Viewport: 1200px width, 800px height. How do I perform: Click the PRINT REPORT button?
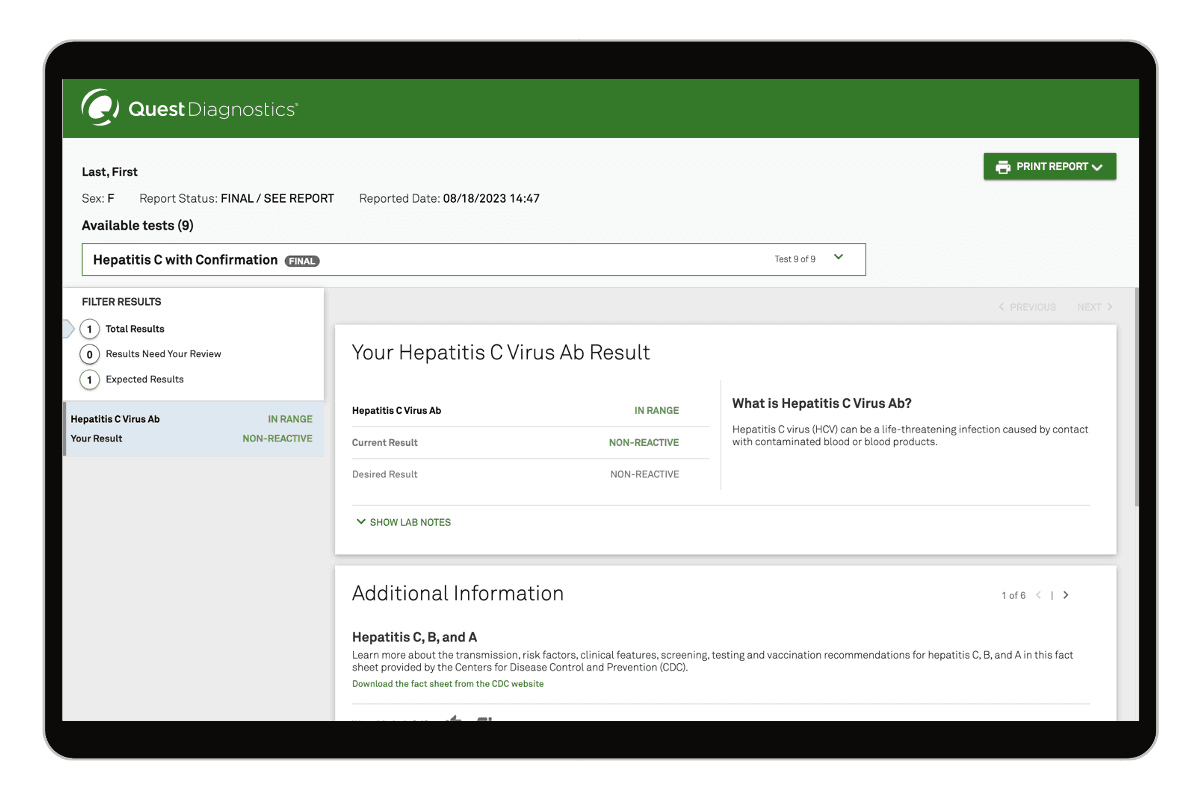coord(1049,166)
